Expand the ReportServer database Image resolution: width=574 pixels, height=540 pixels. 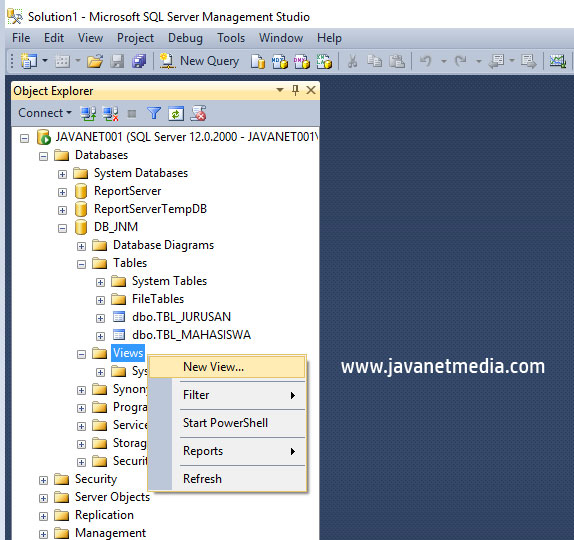point(63,192)
